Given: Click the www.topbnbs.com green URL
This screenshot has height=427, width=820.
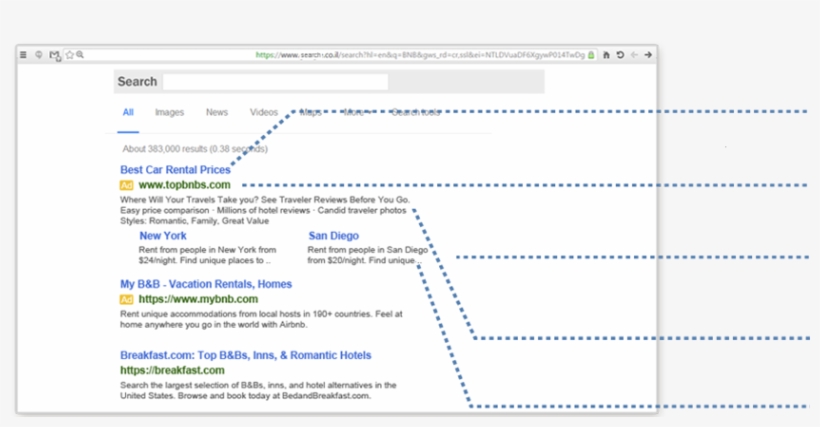Looking at the screenshot, I should (x=184, y=185).
